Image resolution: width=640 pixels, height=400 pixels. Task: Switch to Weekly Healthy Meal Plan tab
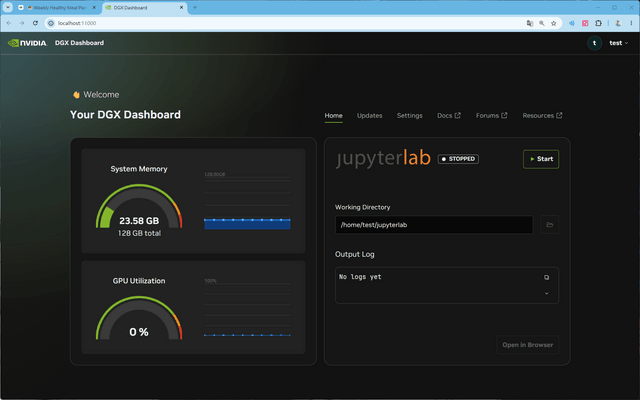pos(58,7)
